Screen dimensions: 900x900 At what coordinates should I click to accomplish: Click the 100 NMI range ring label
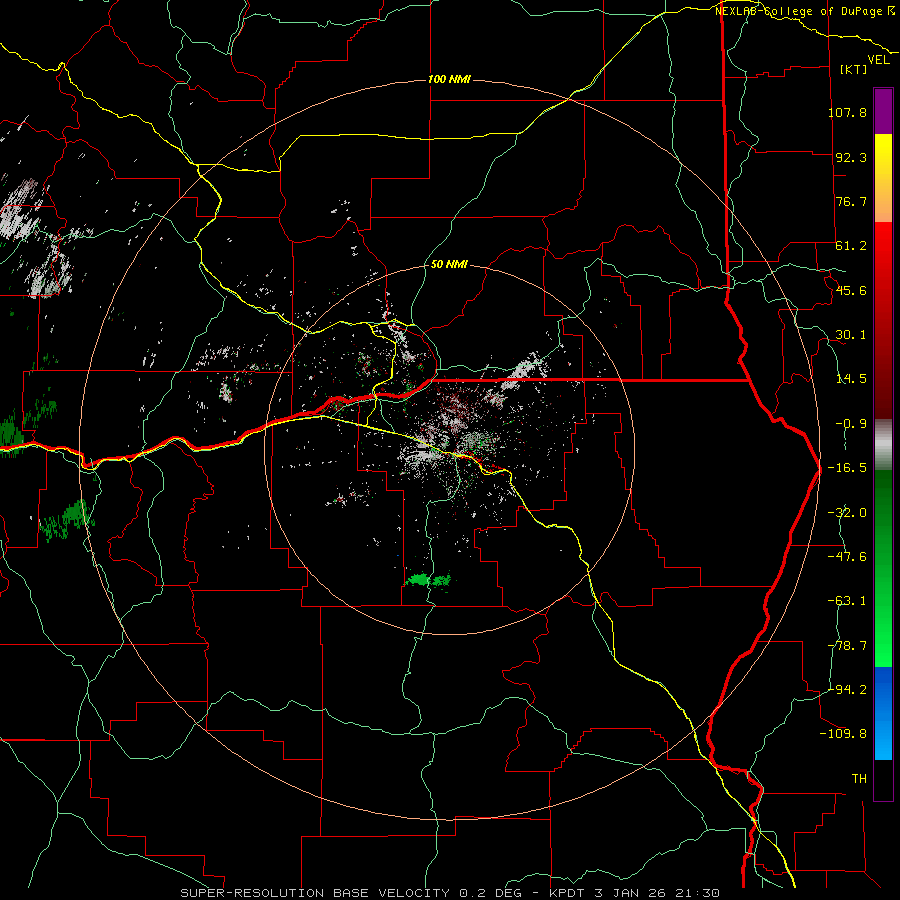449,79
